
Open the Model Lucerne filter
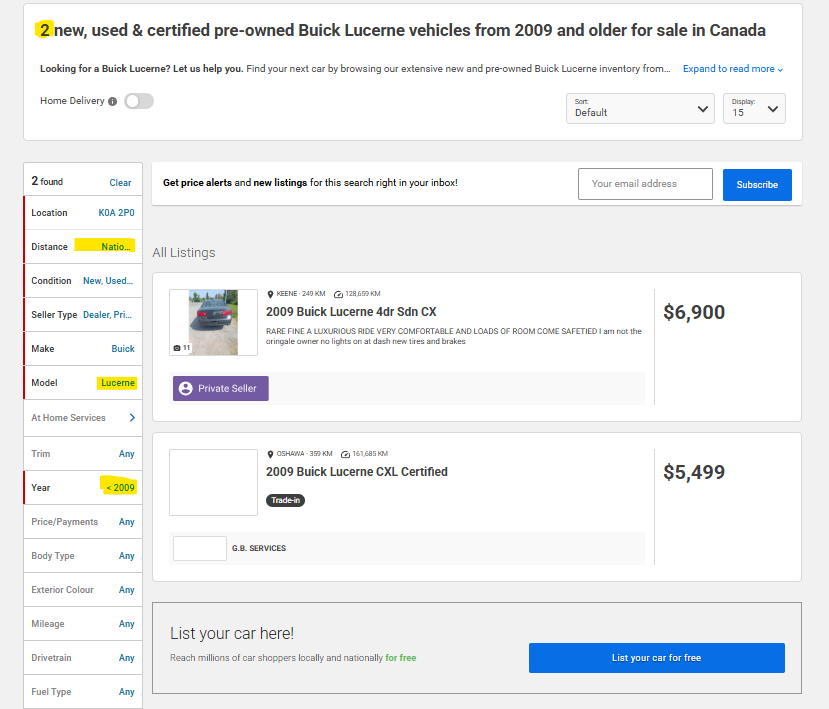point(83,383)
